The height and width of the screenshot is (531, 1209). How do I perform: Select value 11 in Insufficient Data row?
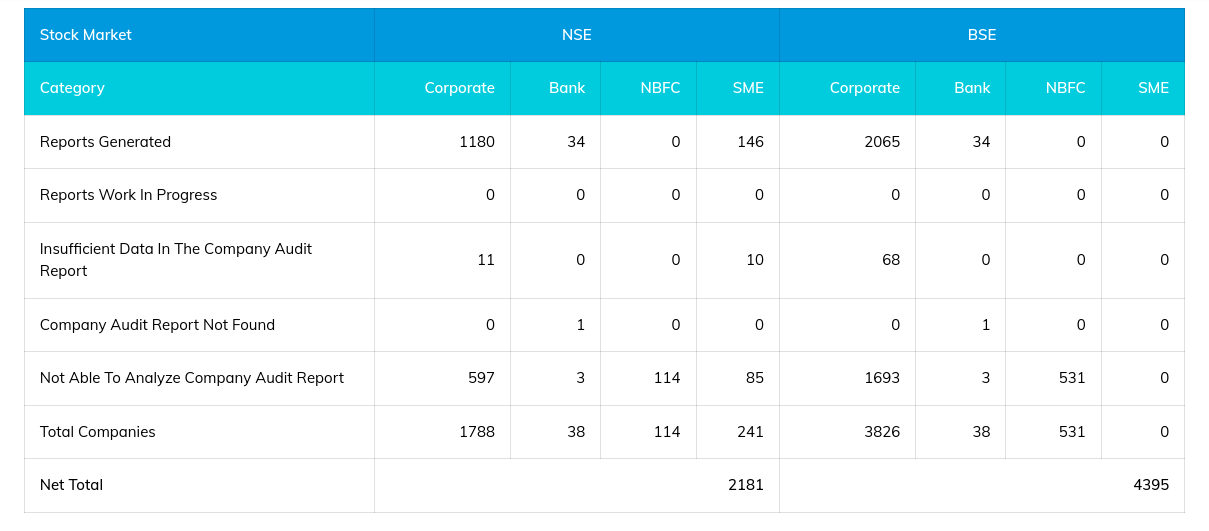pyautogui.click(x=486, y=260)
